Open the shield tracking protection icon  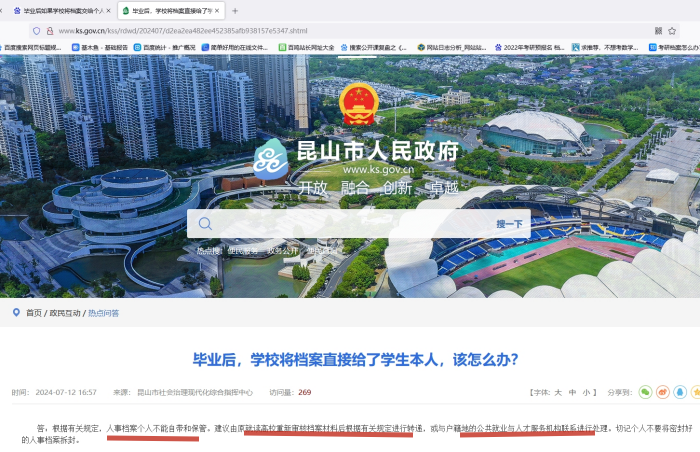(x=37, y=31)
